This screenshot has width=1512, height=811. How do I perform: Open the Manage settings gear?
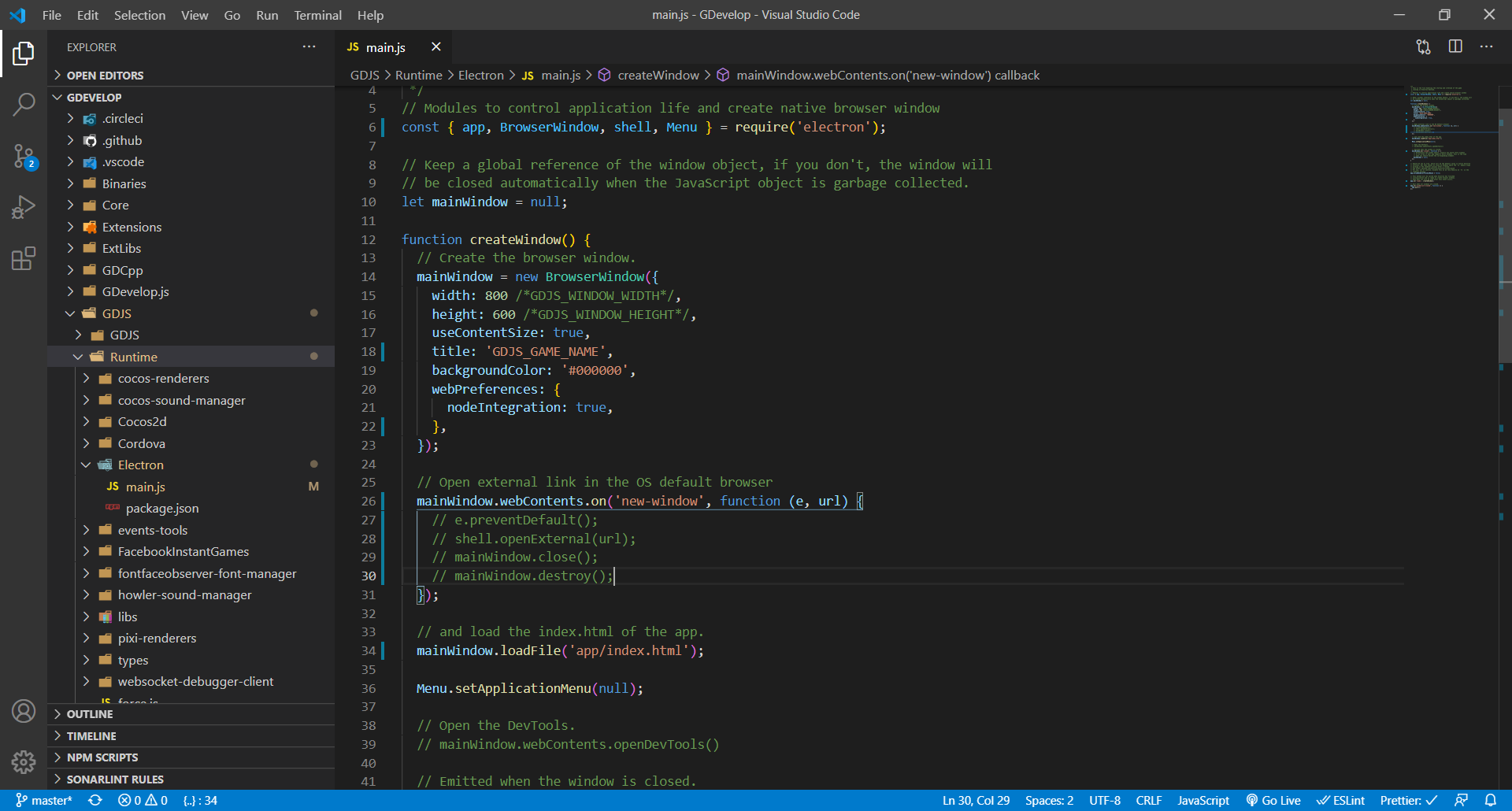tap(24, 762)
